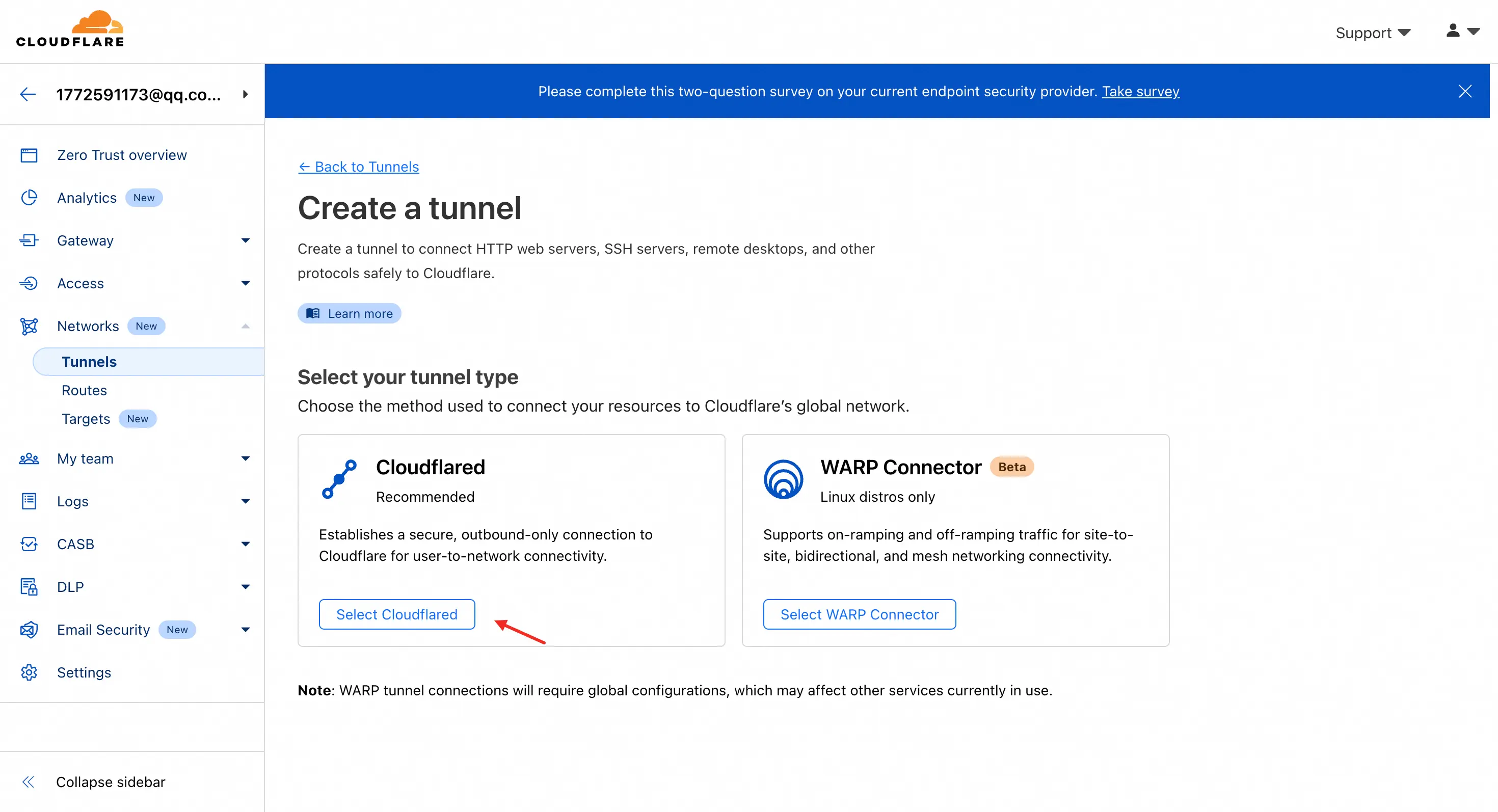Viewport: 1498px width, 812px height.
Task: Expand the CASB menu chevron
Action: point(246,544)
